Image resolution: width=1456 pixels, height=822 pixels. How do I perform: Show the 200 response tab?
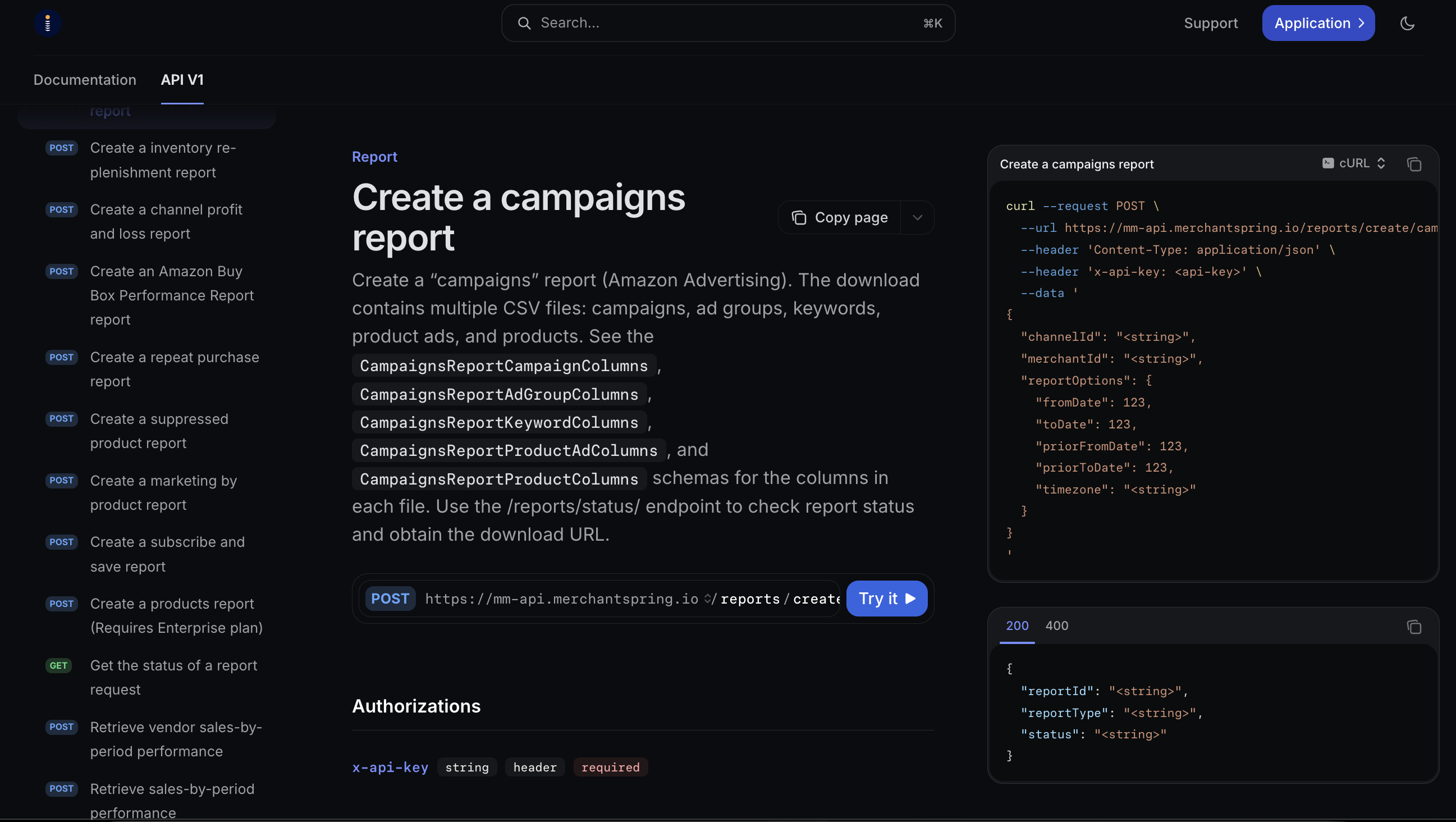[x=1017, y=625]
